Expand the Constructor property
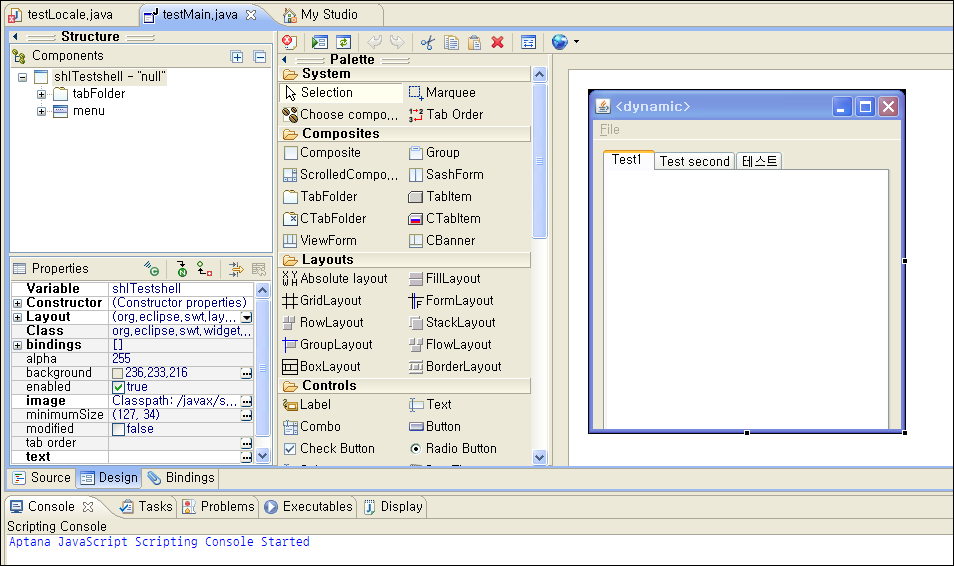The height and width of the screenshot is (566, 954). 18,303
